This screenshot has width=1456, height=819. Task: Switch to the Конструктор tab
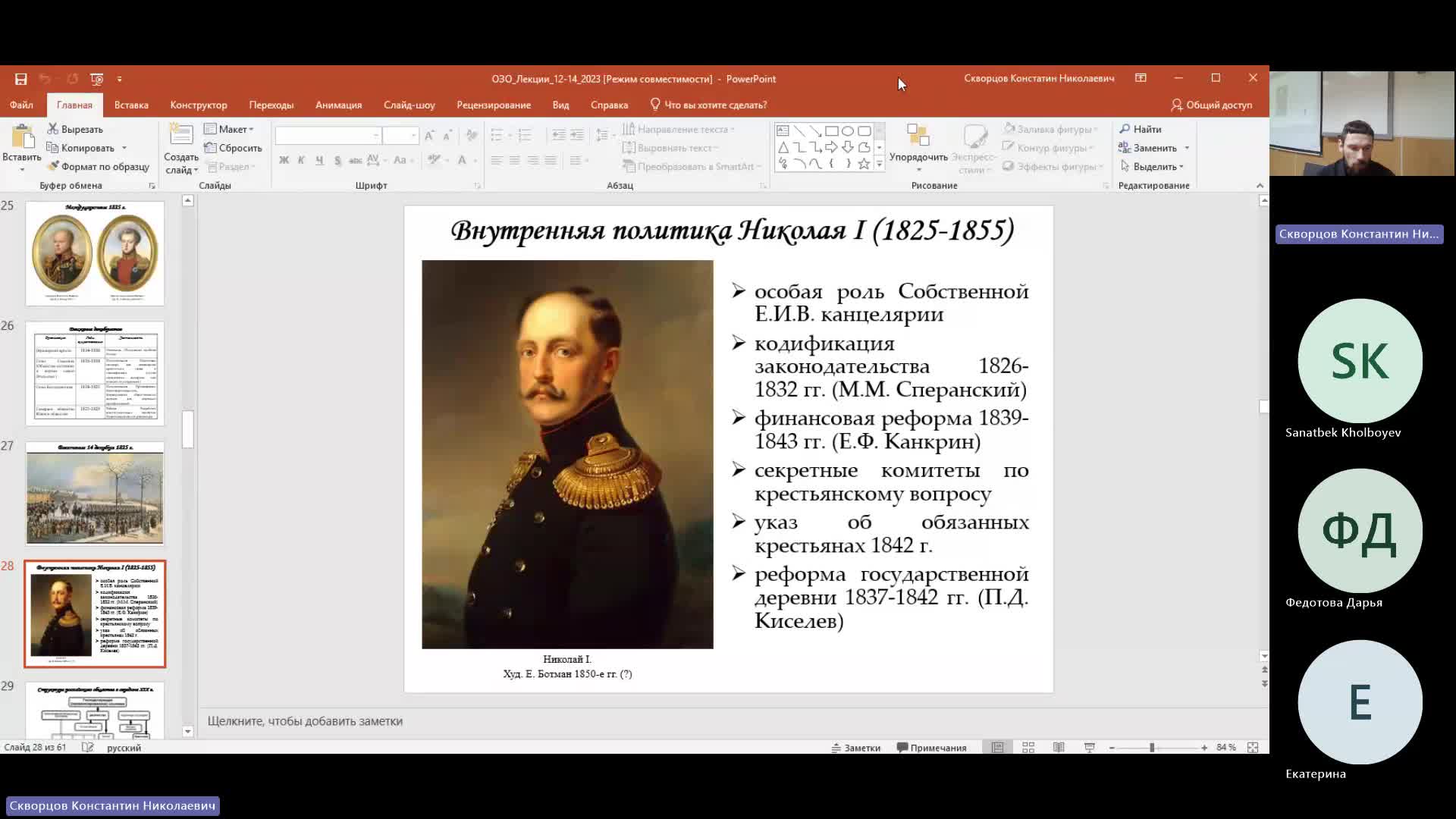199,105
